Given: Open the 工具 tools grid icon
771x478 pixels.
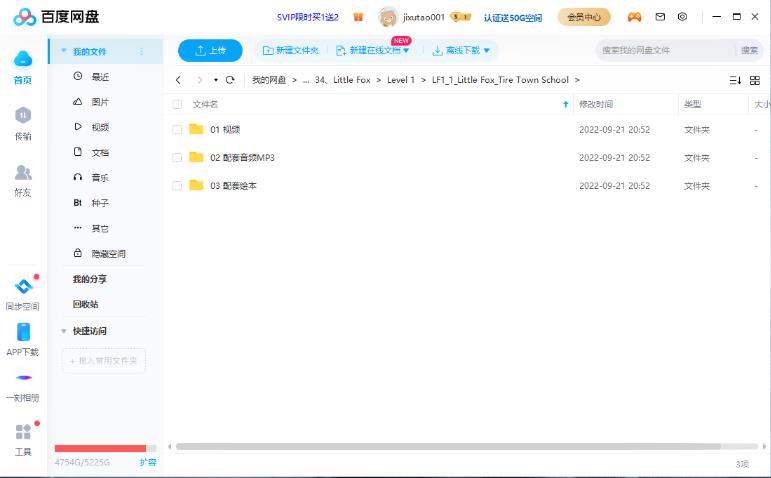Looking at the screenshot, I should pos(23,432).
